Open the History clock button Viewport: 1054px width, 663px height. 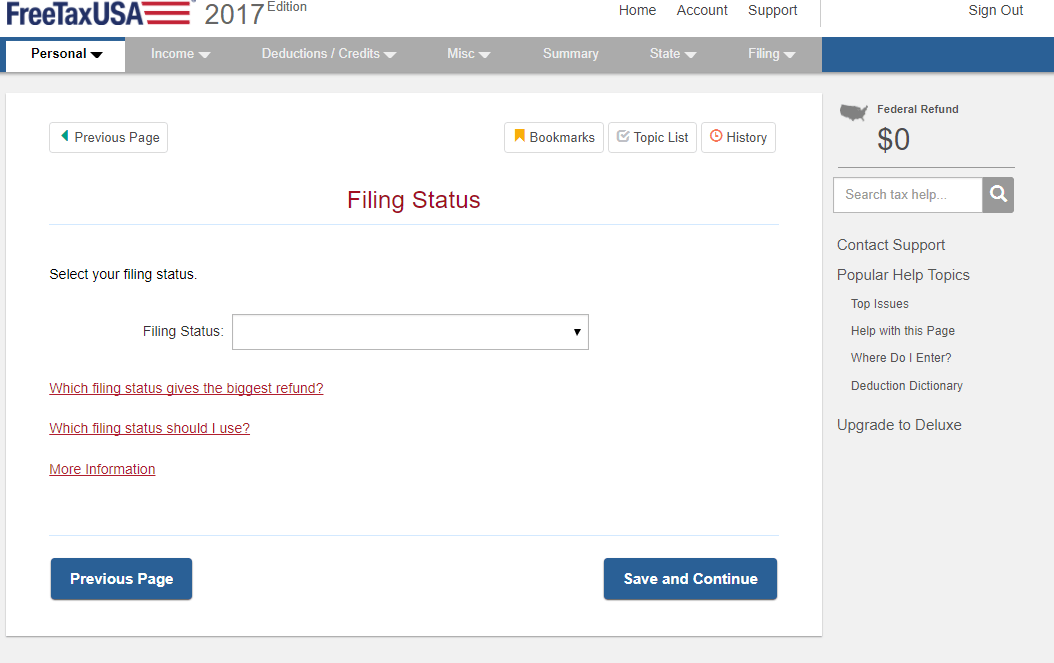click(x=738, y=137)
